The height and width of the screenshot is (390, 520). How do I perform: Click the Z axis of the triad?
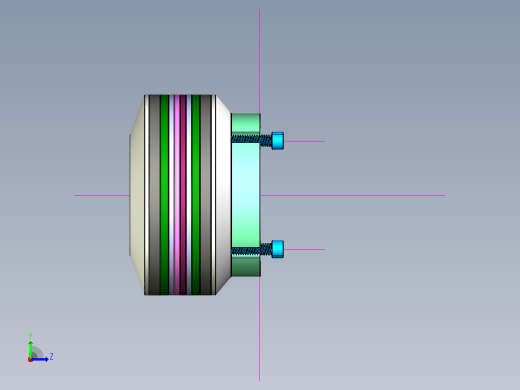41,359
